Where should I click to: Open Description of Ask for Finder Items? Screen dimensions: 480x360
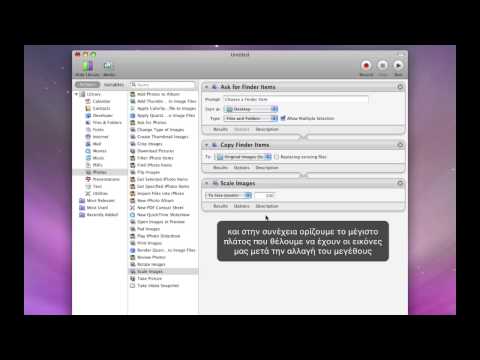[267, 129]
